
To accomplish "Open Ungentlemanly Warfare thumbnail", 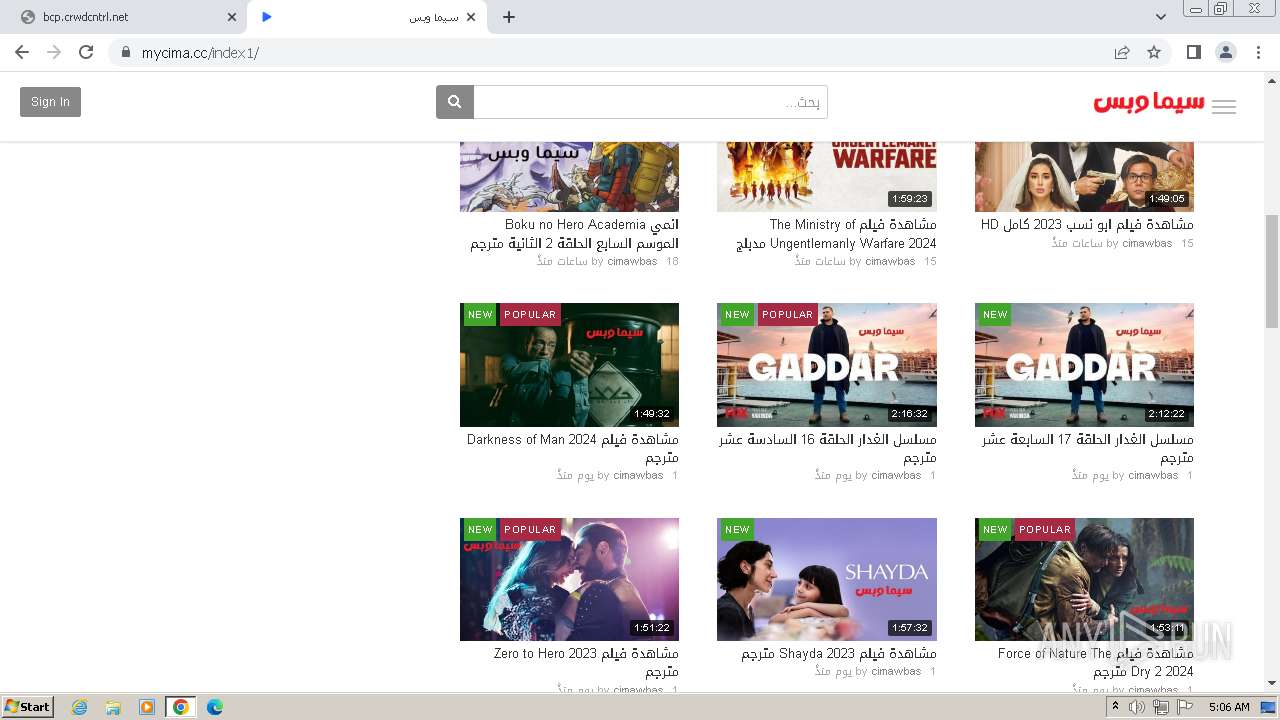I will [827, 177].
